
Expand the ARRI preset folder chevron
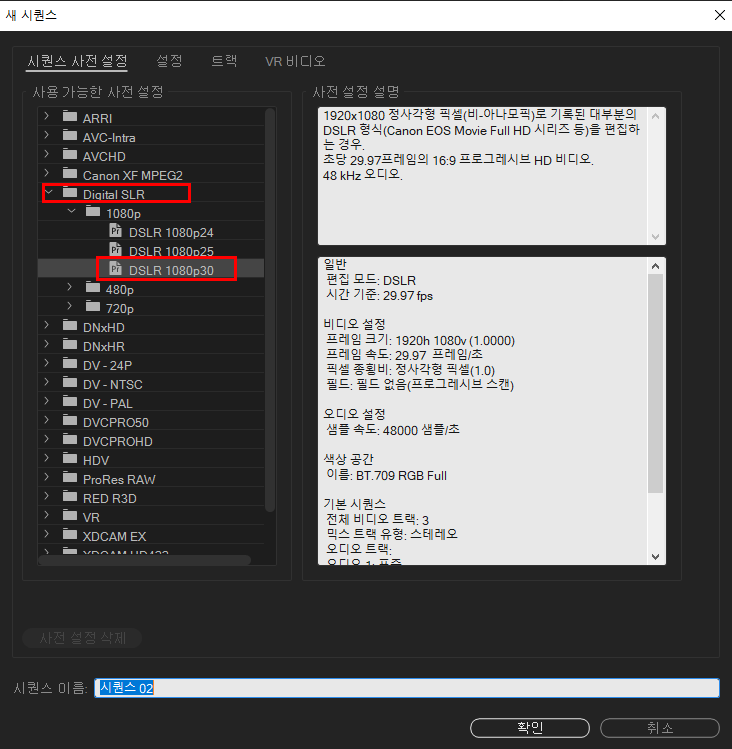point(46,116)
